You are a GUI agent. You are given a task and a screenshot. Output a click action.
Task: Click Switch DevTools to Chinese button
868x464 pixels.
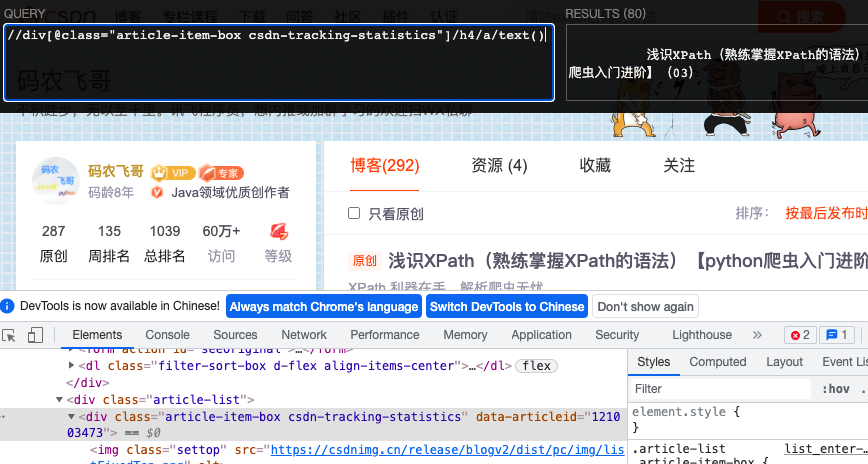point(507,306)
